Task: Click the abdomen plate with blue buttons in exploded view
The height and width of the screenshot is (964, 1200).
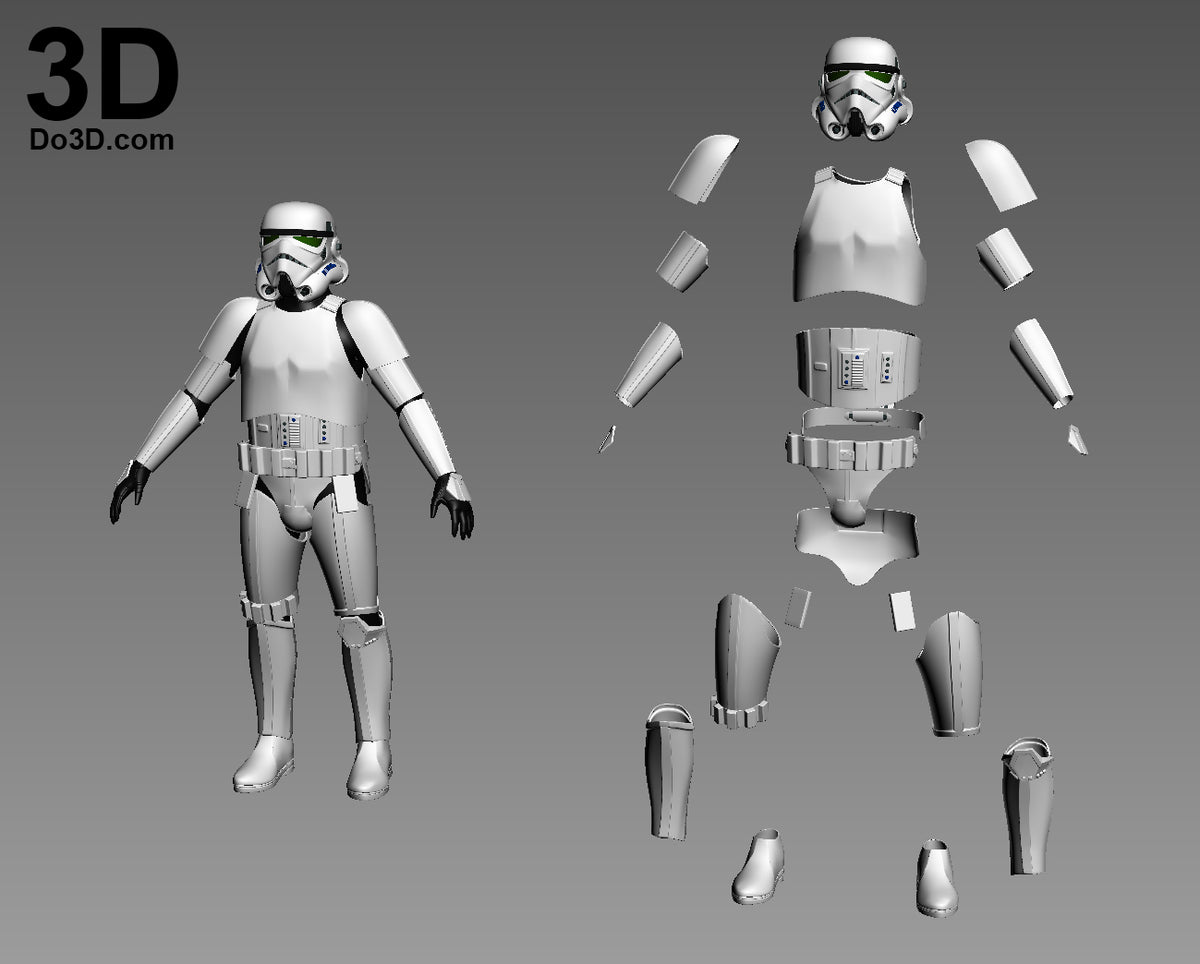Action: pyautogui.click(x=861, y=366)
